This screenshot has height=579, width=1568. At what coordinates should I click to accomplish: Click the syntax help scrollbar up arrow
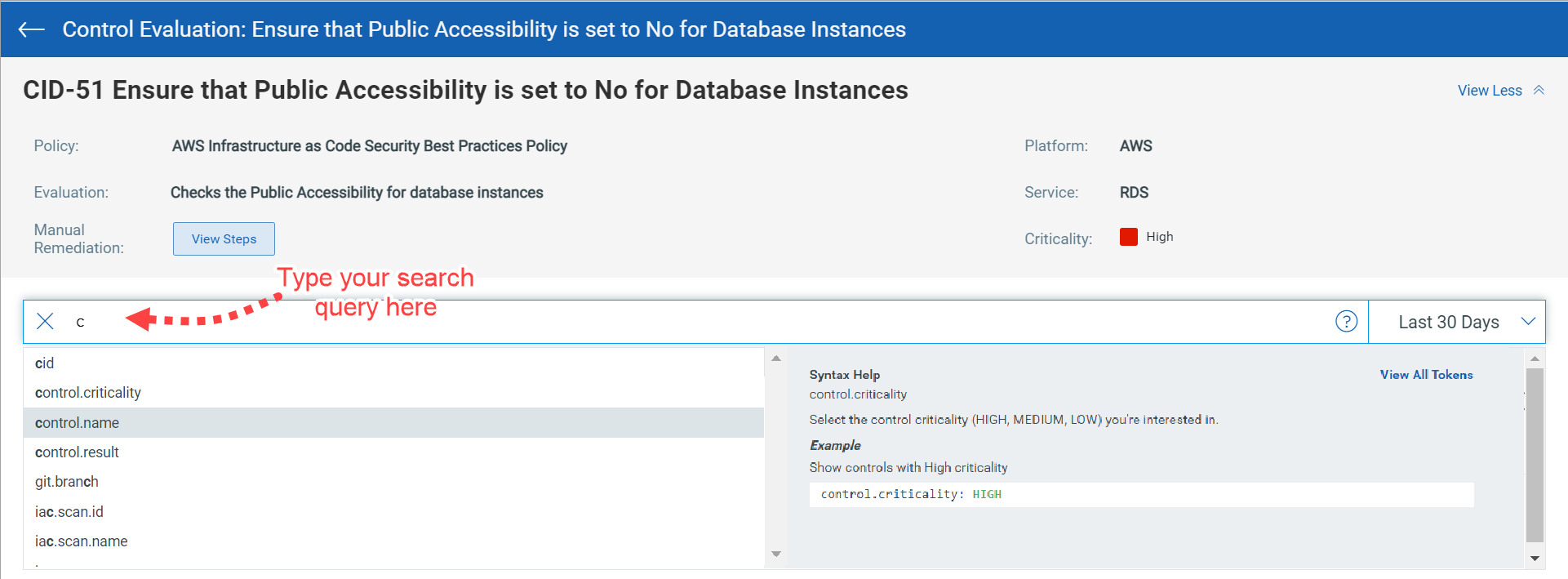1535,359
